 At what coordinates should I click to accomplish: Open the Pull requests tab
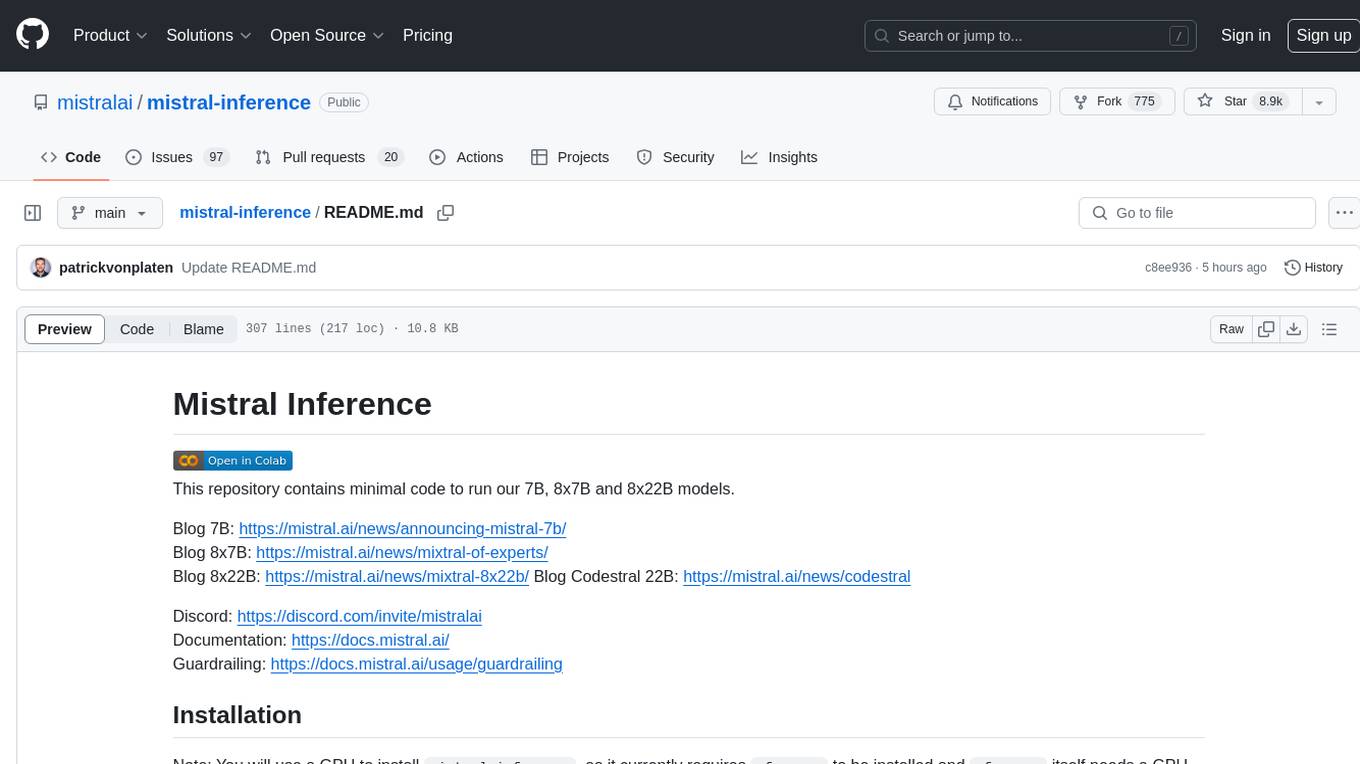click(x=328, y=157)
